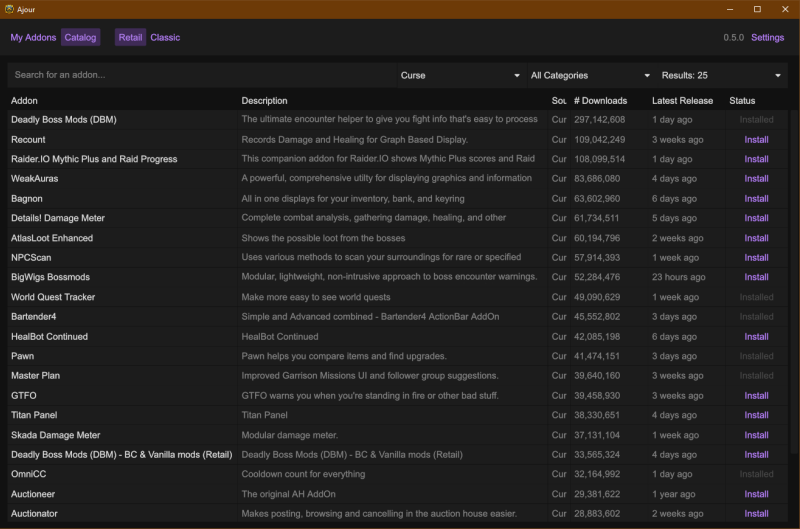
Task: Click the Bartender4 addon name
Action: coord(34,317)
